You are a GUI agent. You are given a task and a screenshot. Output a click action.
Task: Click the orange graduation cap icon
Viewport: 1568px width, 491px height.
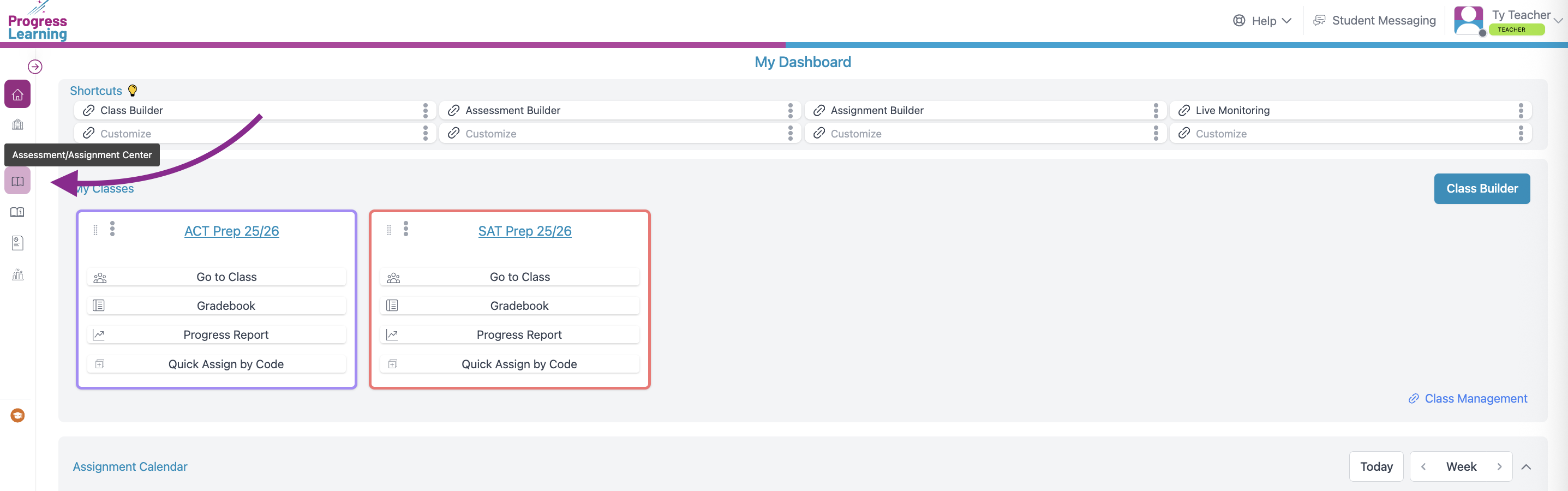[17, 416]
